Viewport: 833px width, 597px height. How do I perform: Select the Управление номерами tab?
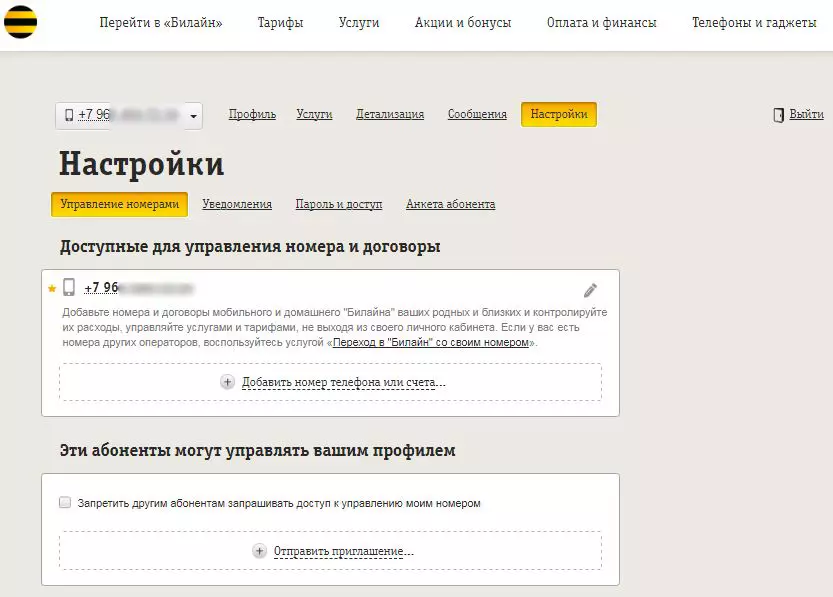[x=119, y=204]
